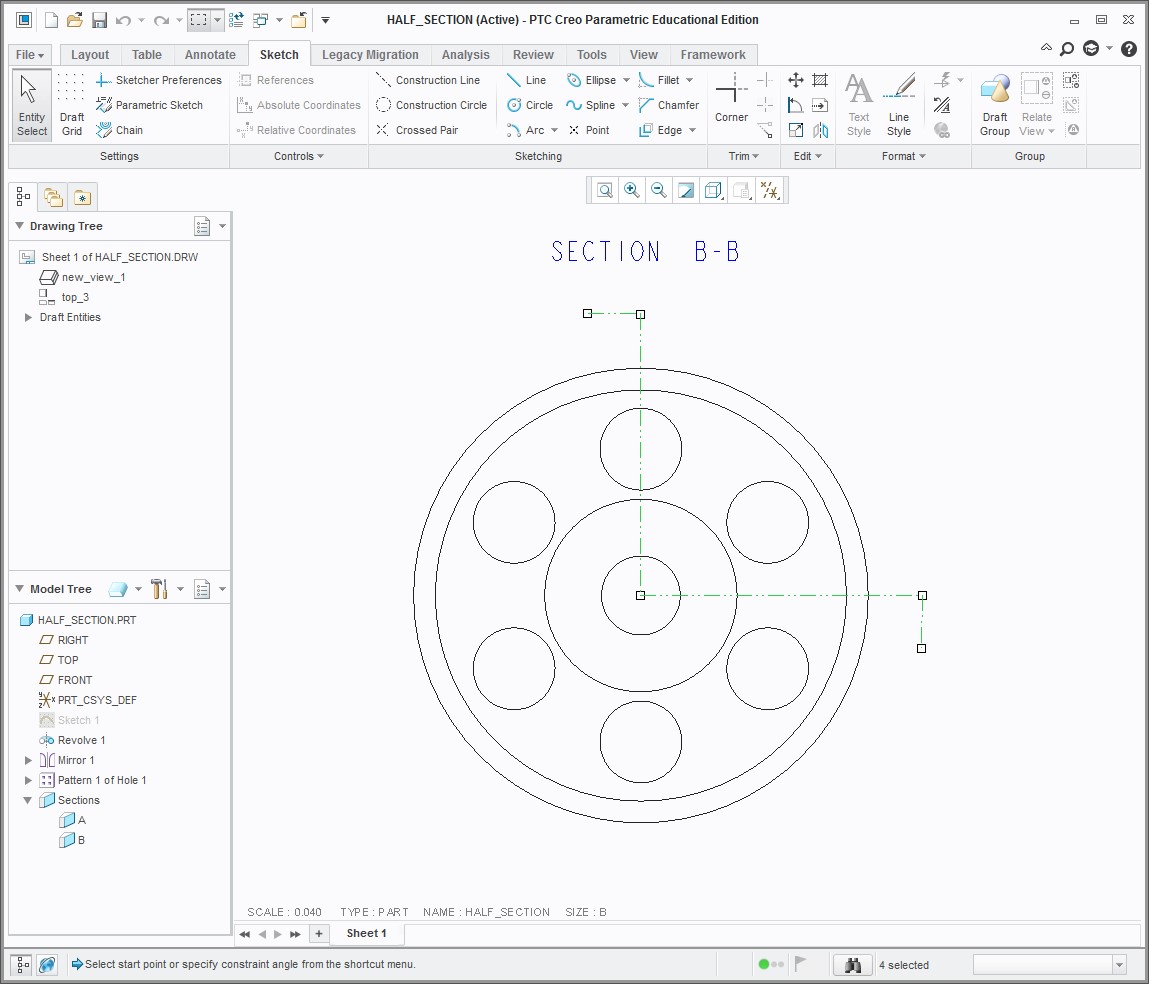Open the Edge dropdown arrow
1149x984 pixels.
692,130
